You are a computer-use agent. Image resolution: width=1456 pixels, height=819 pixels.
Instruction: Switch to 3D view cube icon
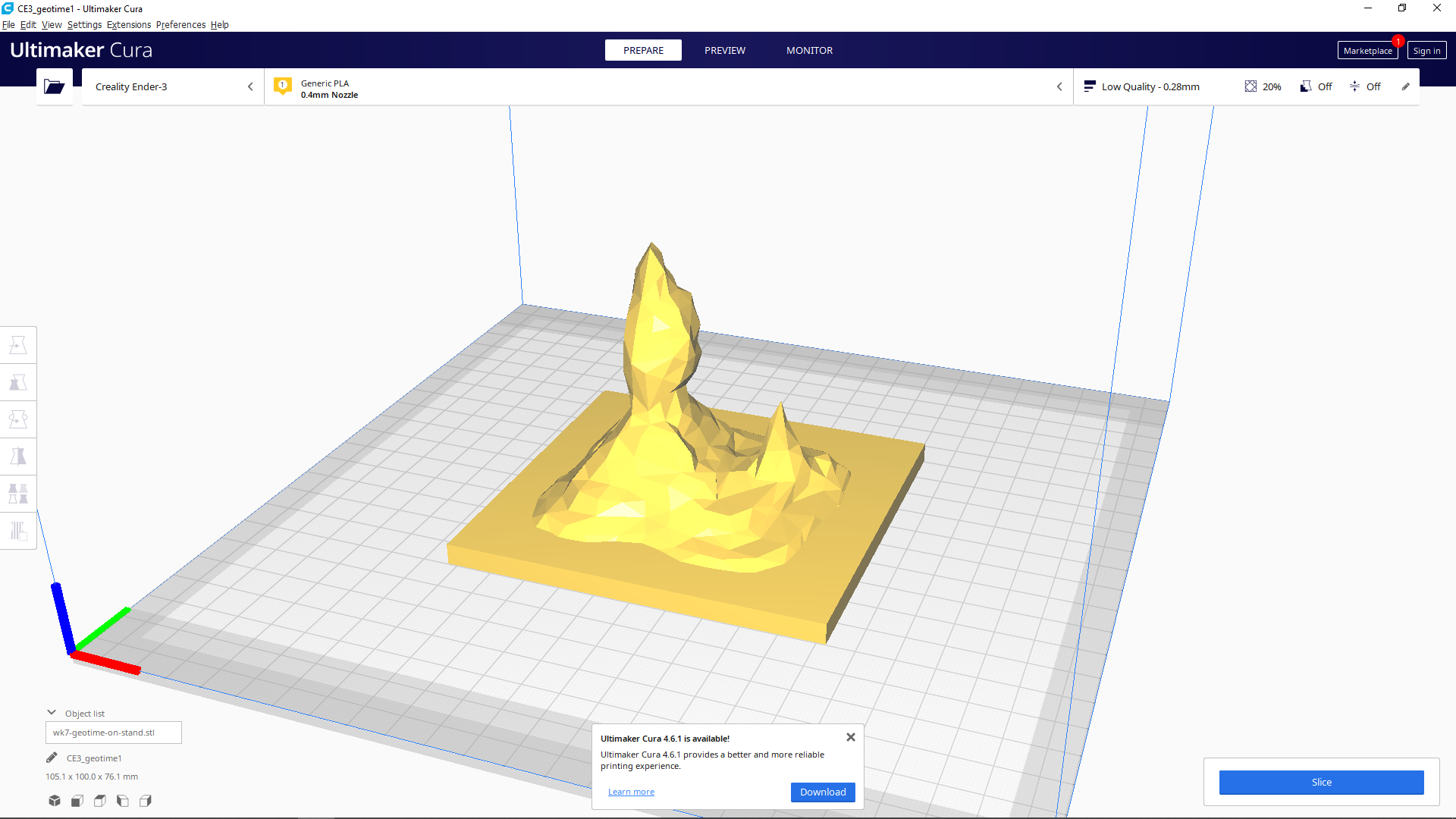click(55, 801)
